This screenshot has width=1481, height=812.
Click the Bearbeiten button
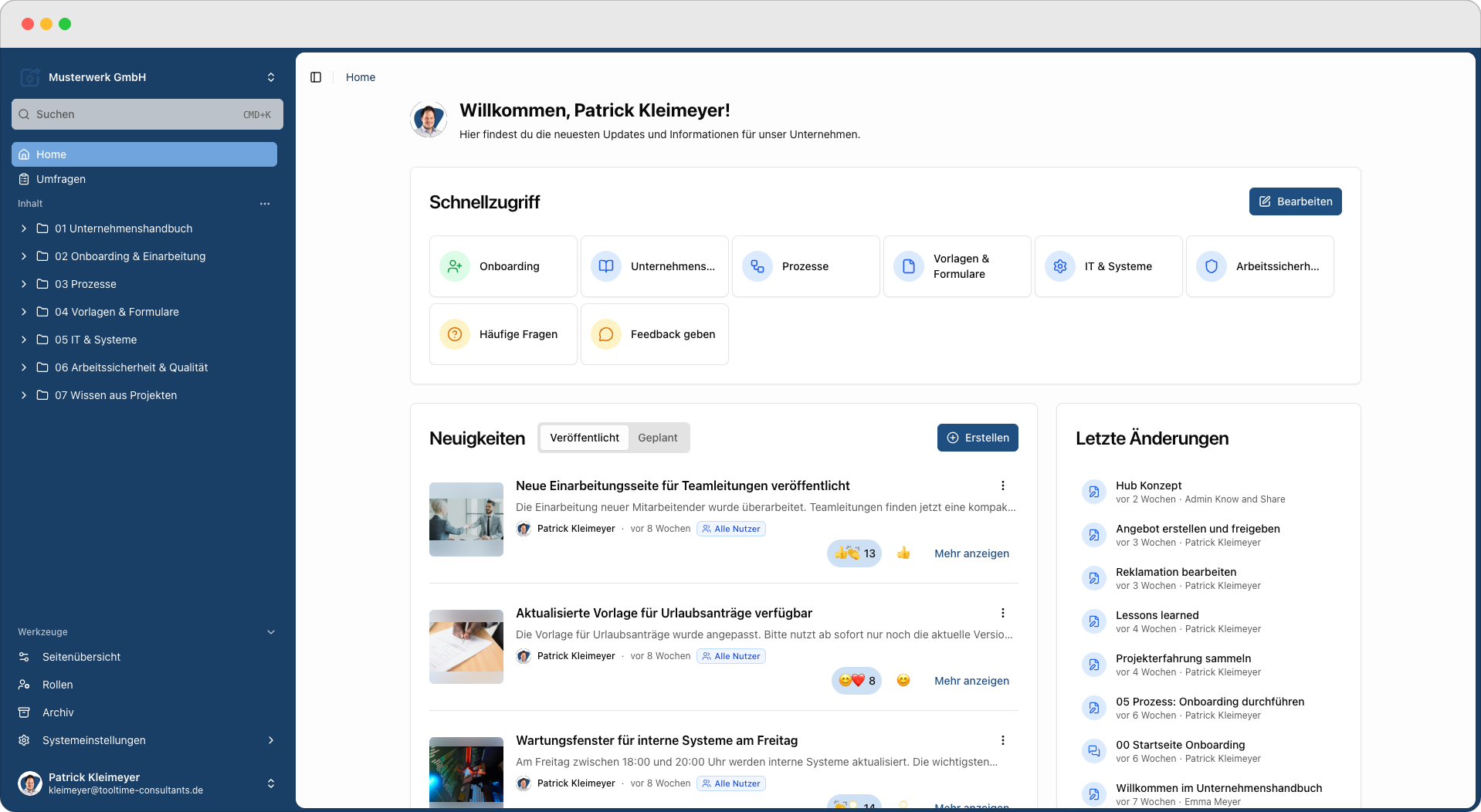pos(1296,201)
